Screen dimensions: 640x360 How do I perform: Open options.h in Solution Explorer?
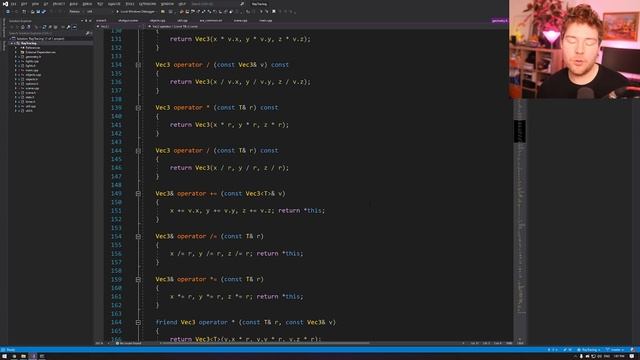32,84
